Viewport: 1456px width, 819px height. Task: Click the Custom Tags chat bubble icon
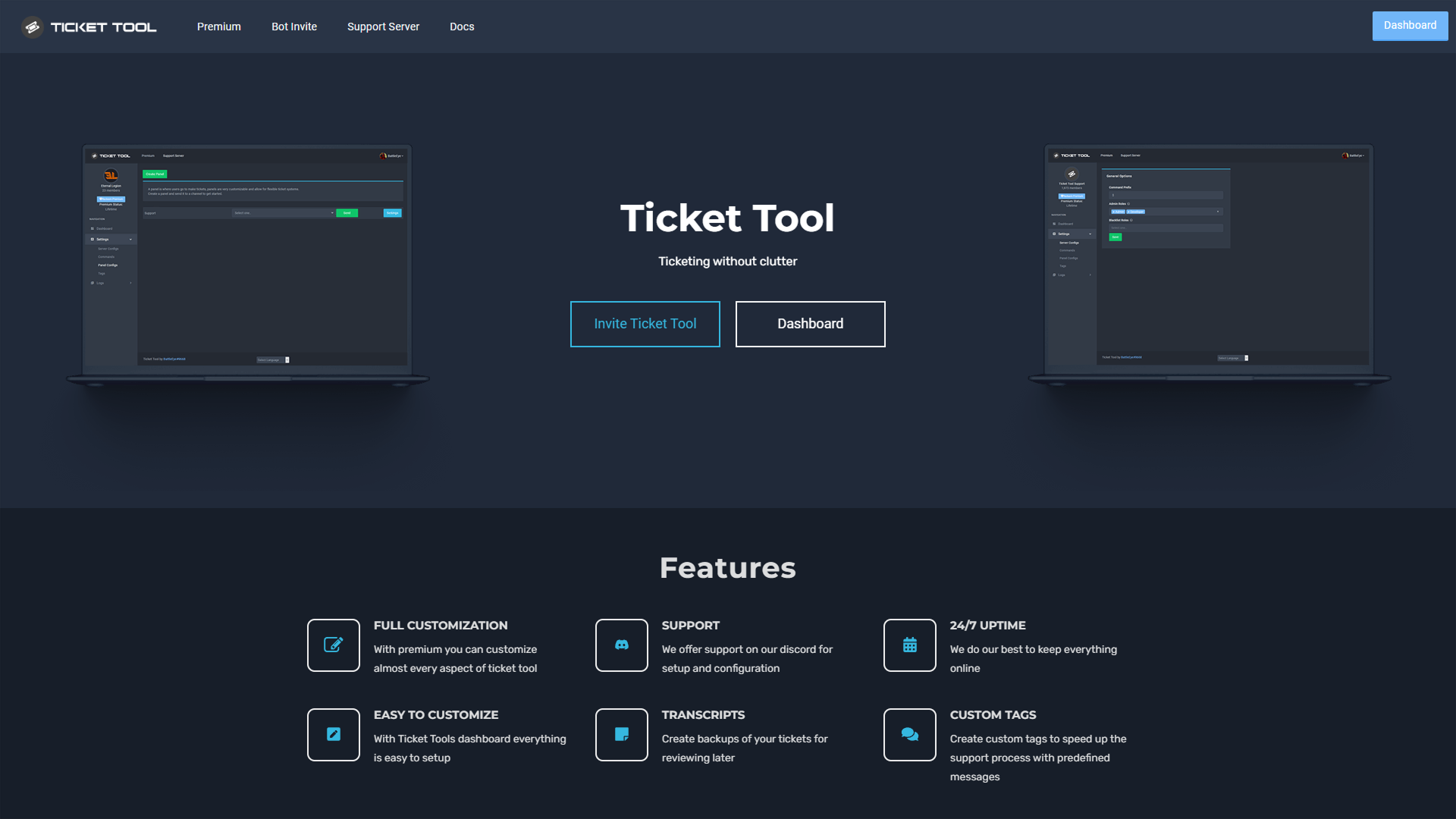coord(909,734)
